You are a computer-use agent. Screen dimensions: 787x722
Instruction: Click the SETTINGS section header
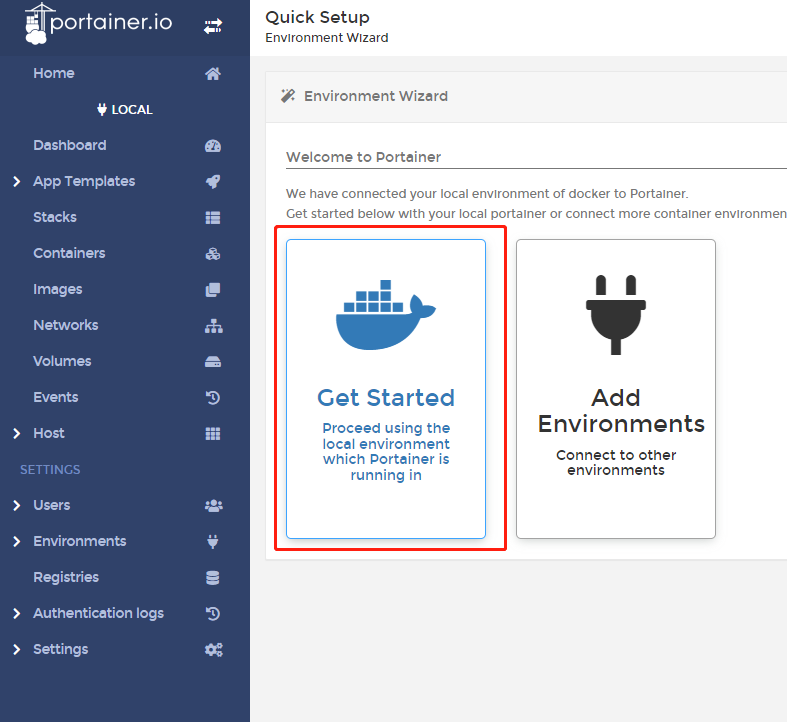[50, 469]
